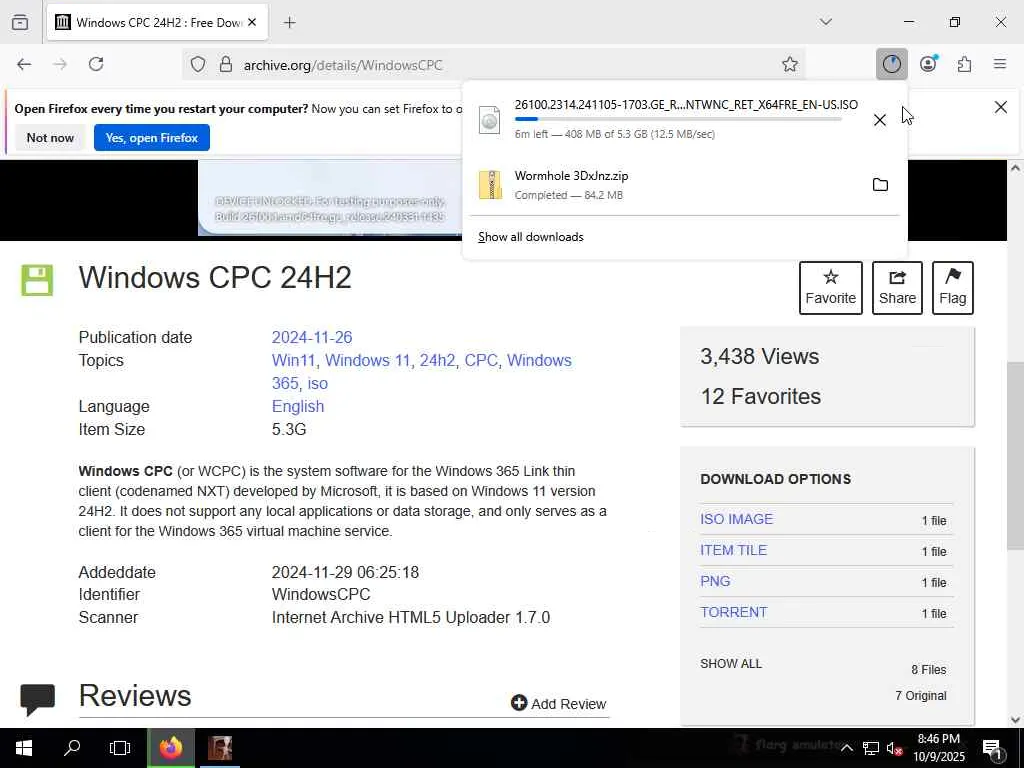This screenshot has width=1024, height=768.
Task: Reload the archive.org page
Action: 96,64
